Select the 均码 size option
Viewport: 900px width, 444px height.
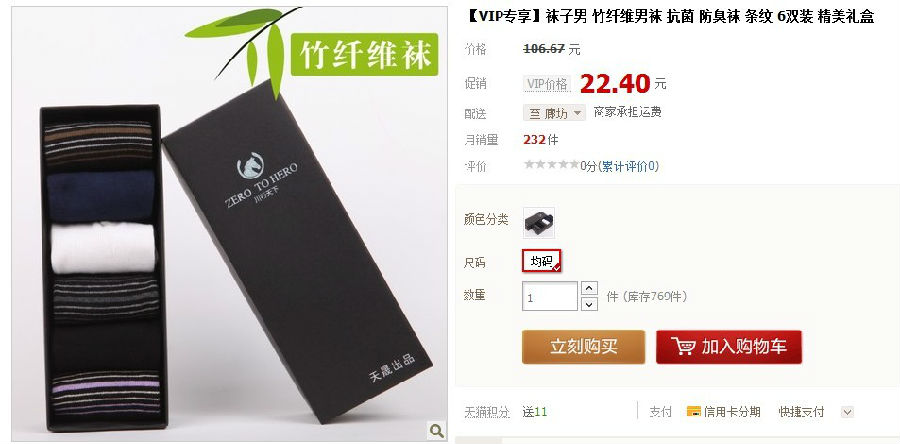(x=541, y=261)
